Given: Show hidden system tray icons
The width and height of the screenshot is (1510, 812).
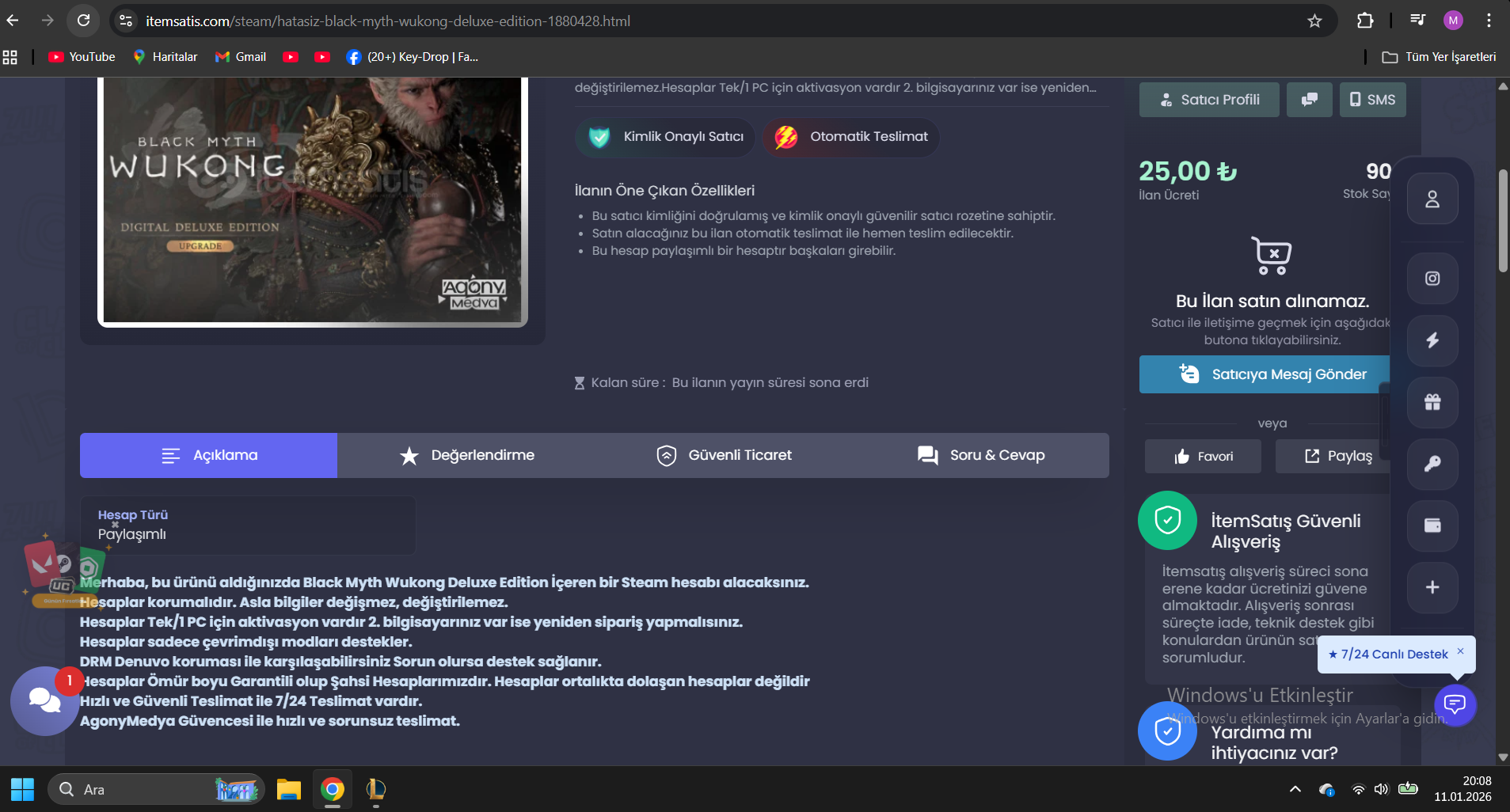Looking at the screenshot, I should click(x=1295, y=789).
